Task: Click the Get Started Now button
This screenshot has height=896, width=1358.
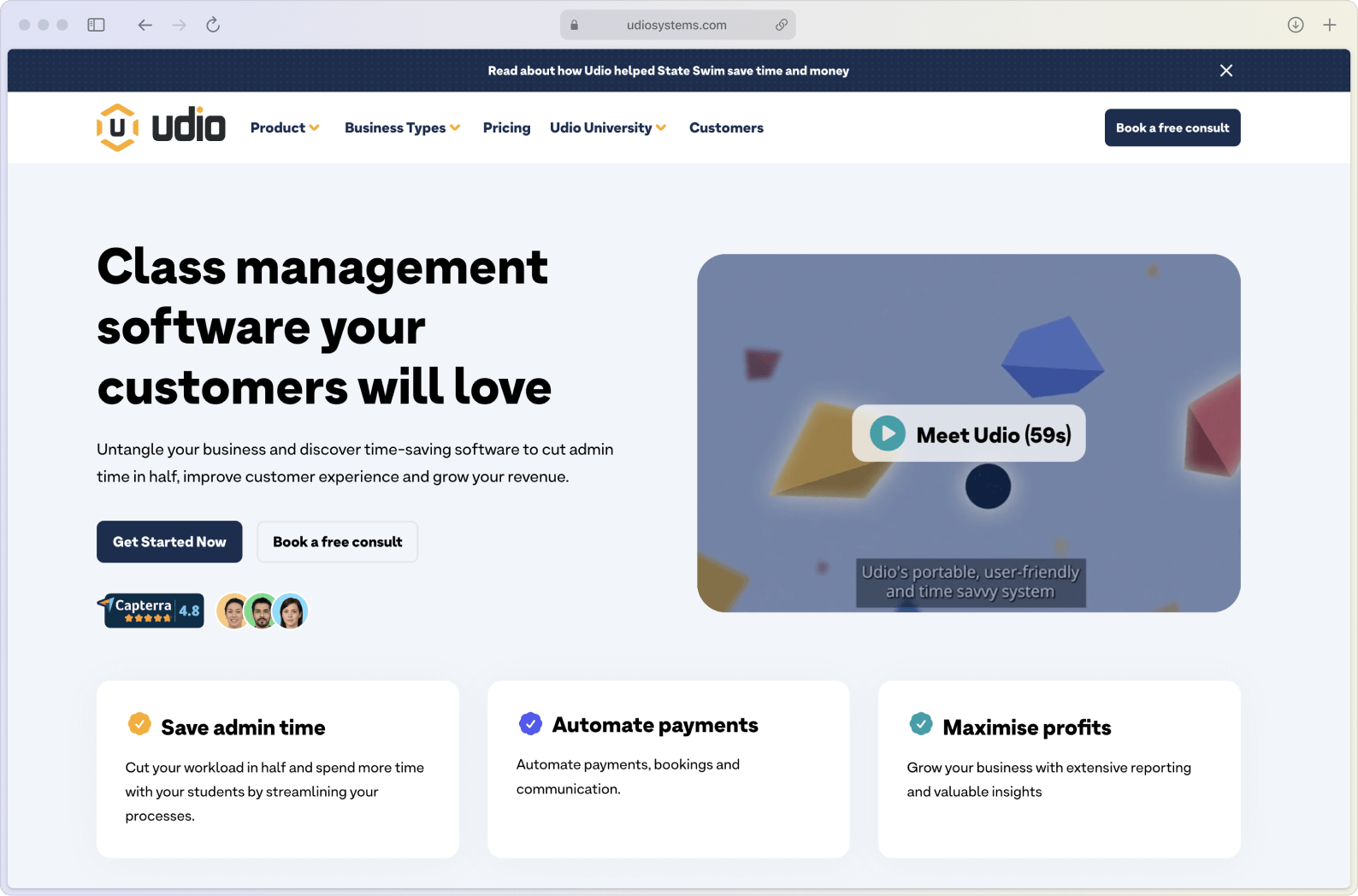Action: pos(169,541)
